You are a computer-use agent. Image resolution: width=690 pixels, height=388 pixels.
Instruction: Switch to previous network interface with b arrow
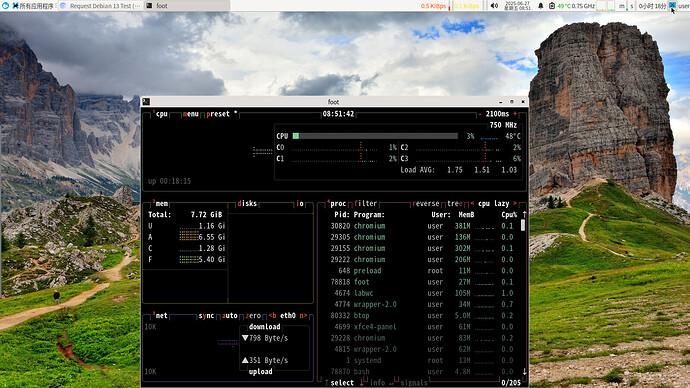coord(272,315)
